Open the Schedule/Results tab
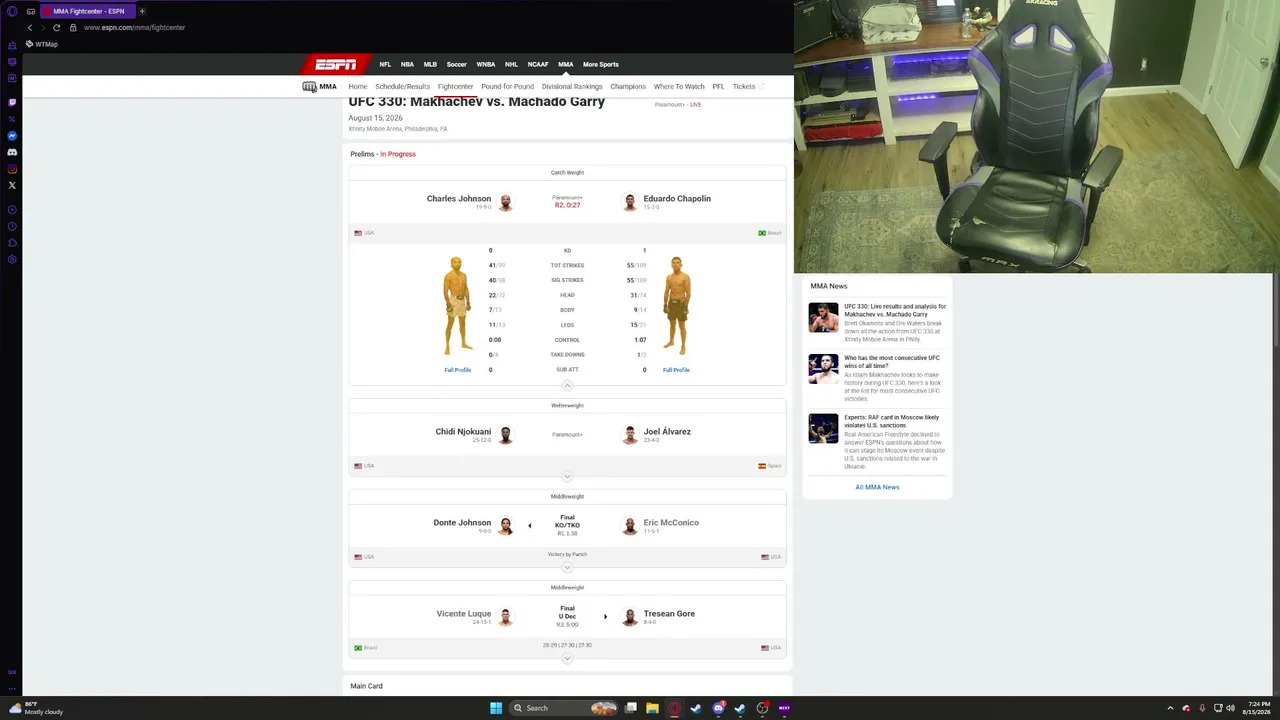Viewport: 1280px width, 720px height. (x=402, y=87)
